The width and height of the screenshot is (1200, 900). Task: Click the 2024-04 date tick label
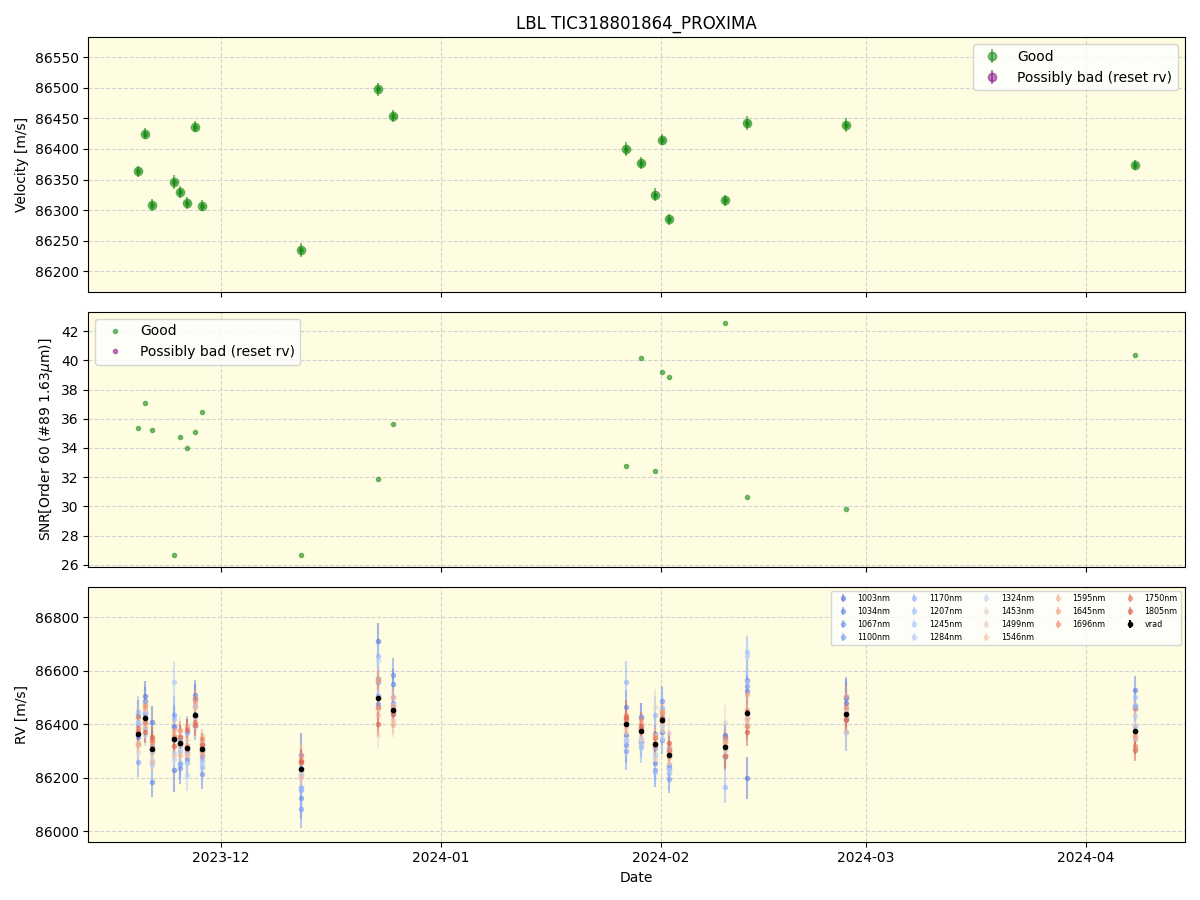(1086, 857)
